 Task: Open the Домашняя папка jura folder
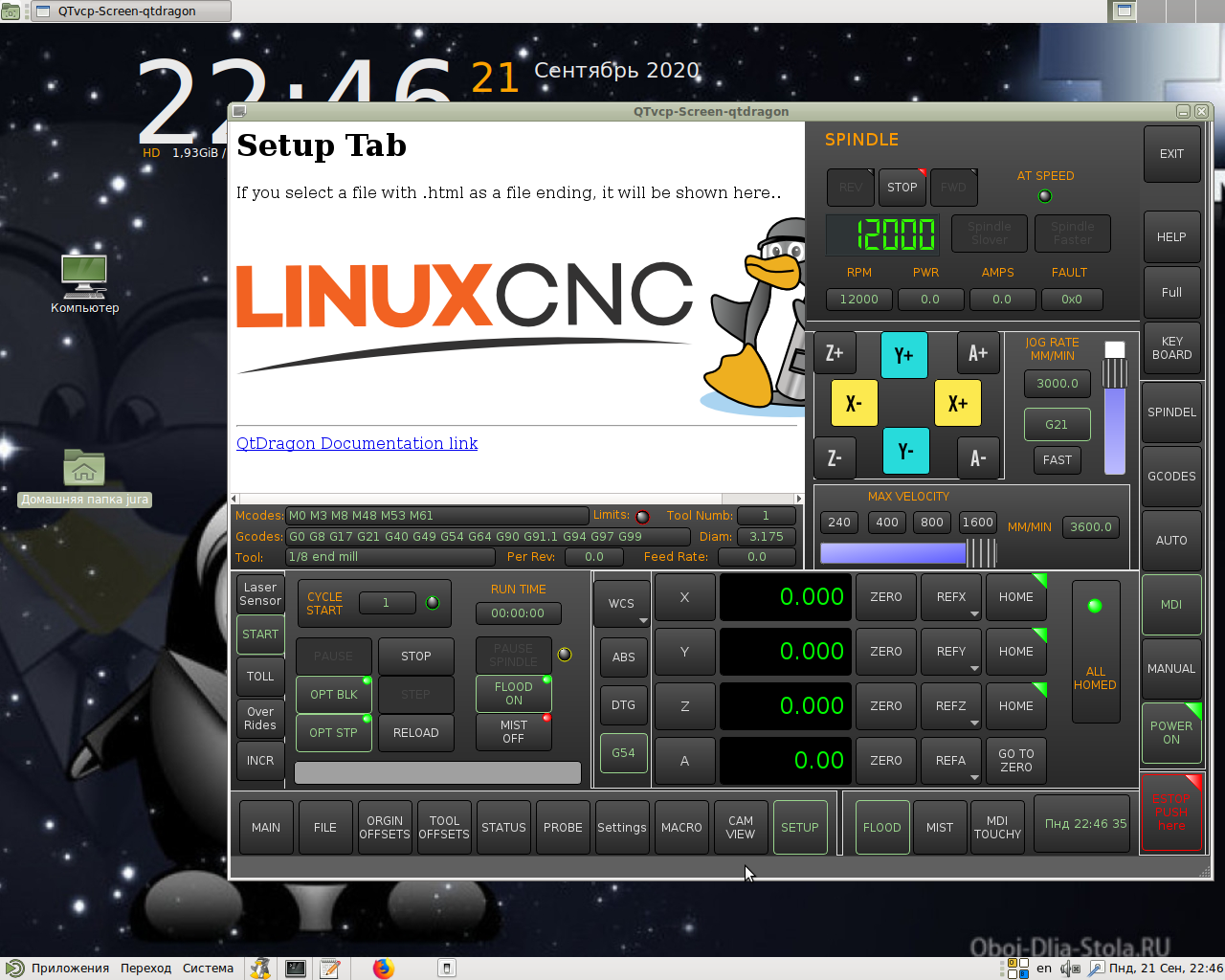[84, 477]
